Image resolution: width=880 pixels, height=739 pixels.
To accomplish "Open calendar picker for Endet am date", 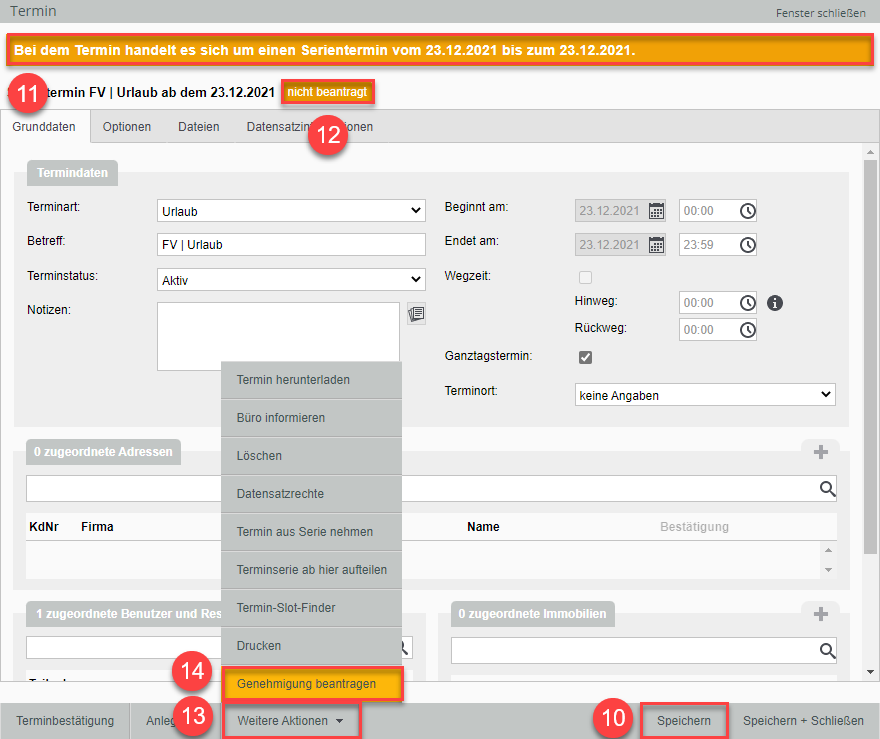I will (656, 245).
